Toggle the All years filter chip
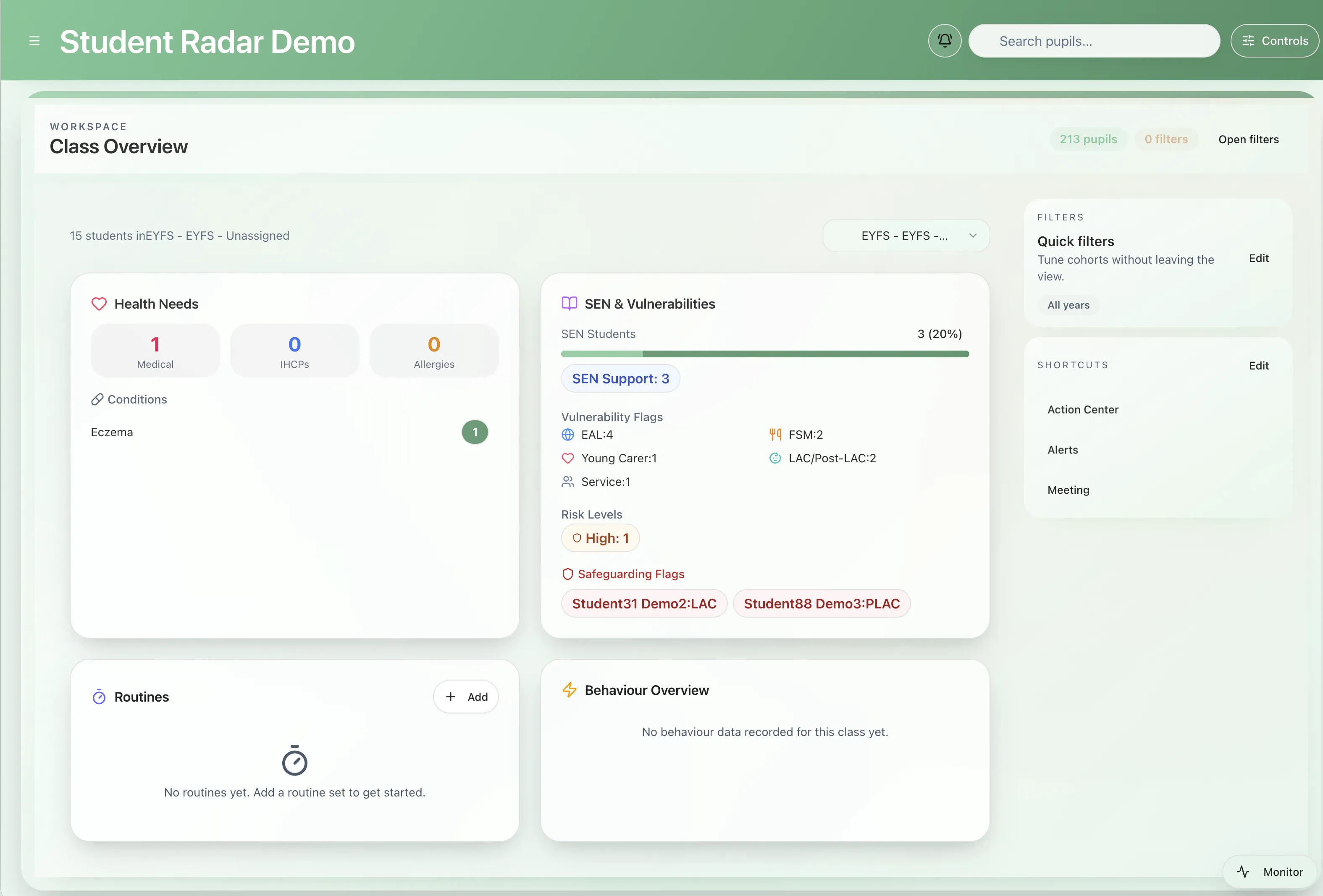The width and height of the screenshot is (1323, 896). (1068, 305)
